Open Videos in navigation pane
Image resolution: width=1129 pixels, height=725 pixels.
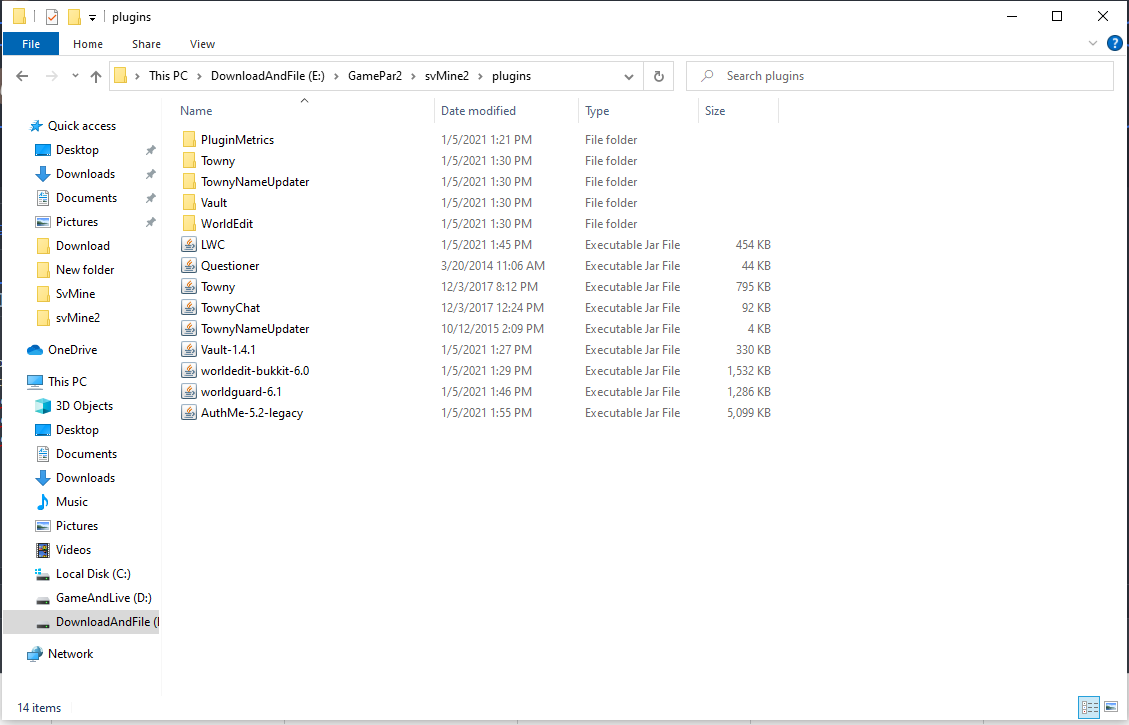63,550
